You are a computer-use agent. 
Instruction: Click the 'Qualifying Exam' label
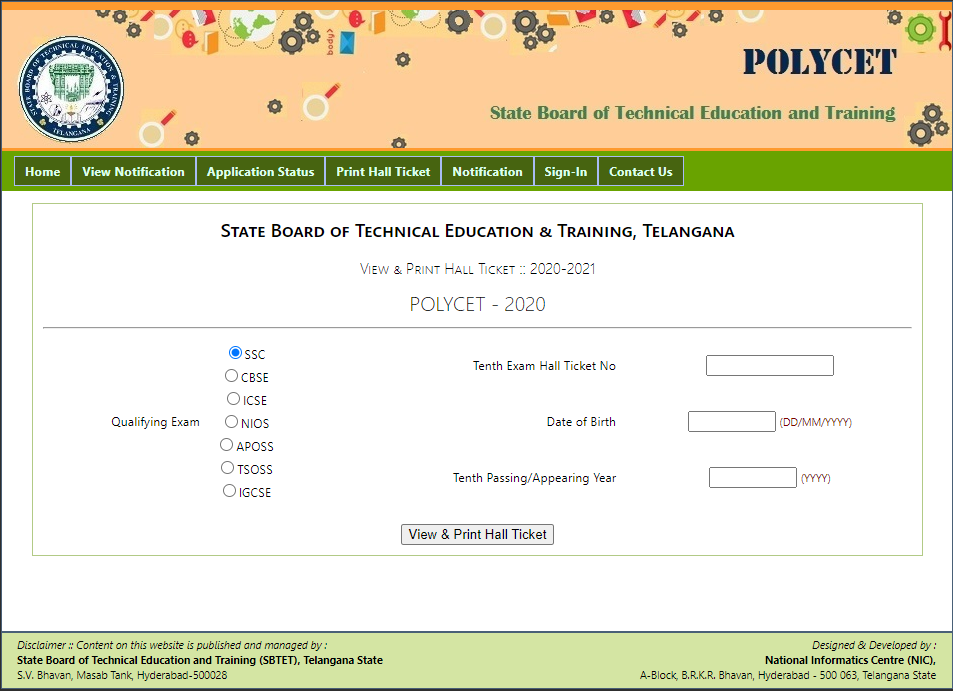155,422
